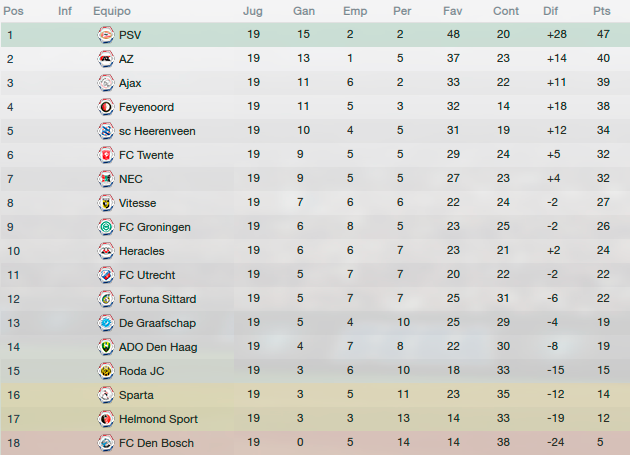Open the sc Heerenveen badge icon
The image size is (630, 455).
coord(106,131)
